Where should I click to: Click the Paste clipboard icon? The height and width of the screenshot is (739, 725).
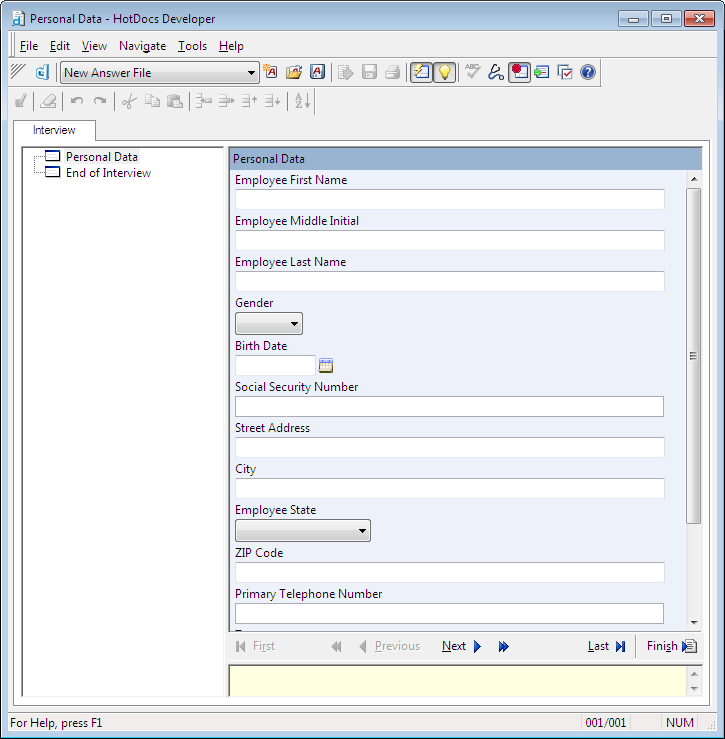coord(175,101)
